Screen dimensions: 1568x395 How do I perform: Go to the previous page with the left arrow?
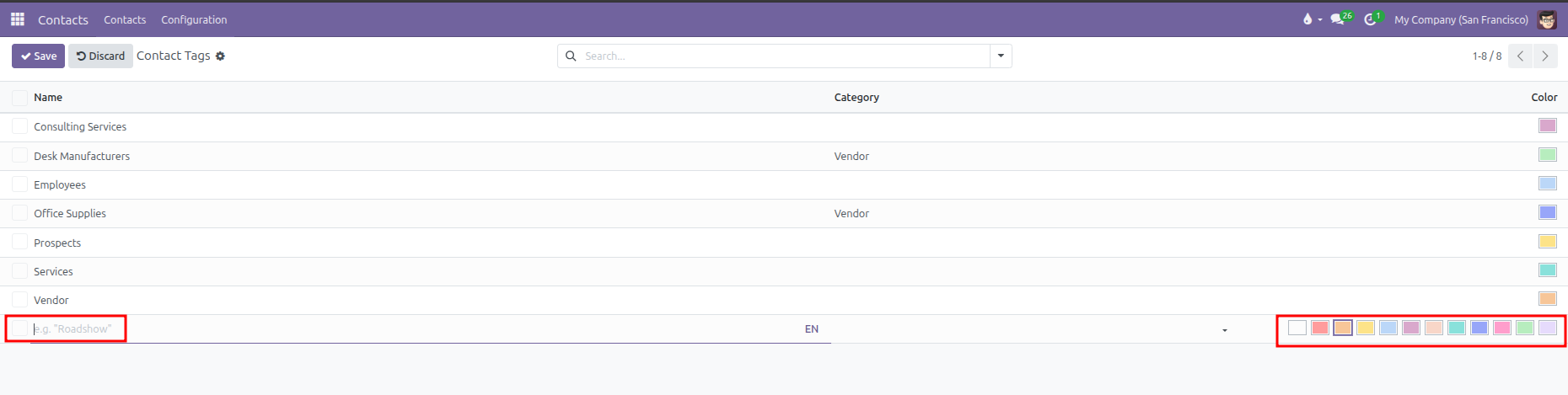(1520, 56)
